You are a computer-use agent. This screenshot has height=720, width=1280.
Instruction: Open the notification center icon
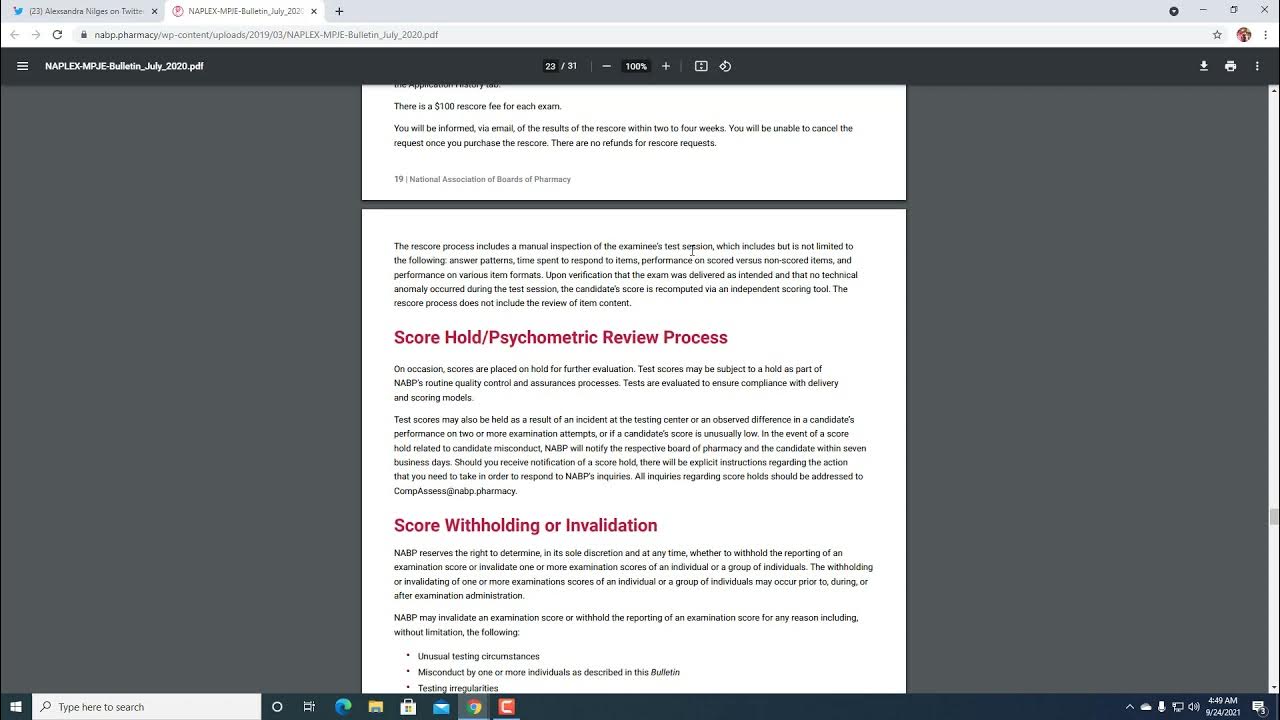click(x=1259, y=707)
